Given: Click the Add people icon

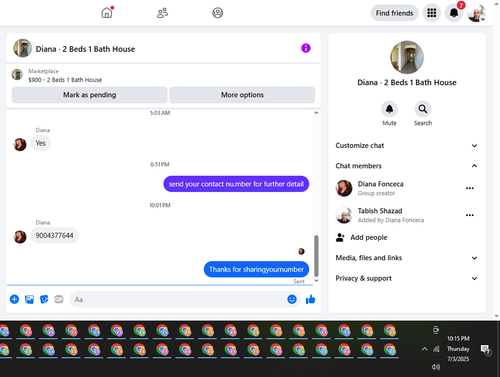Looking at the screenshot, I should [x=340, y=237].
